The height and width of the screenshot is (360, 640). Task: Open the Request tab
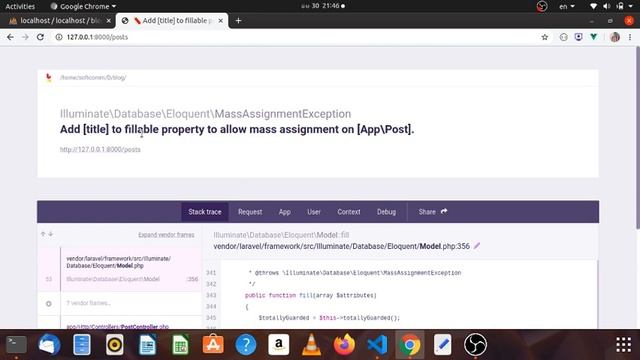pos(250,212)
